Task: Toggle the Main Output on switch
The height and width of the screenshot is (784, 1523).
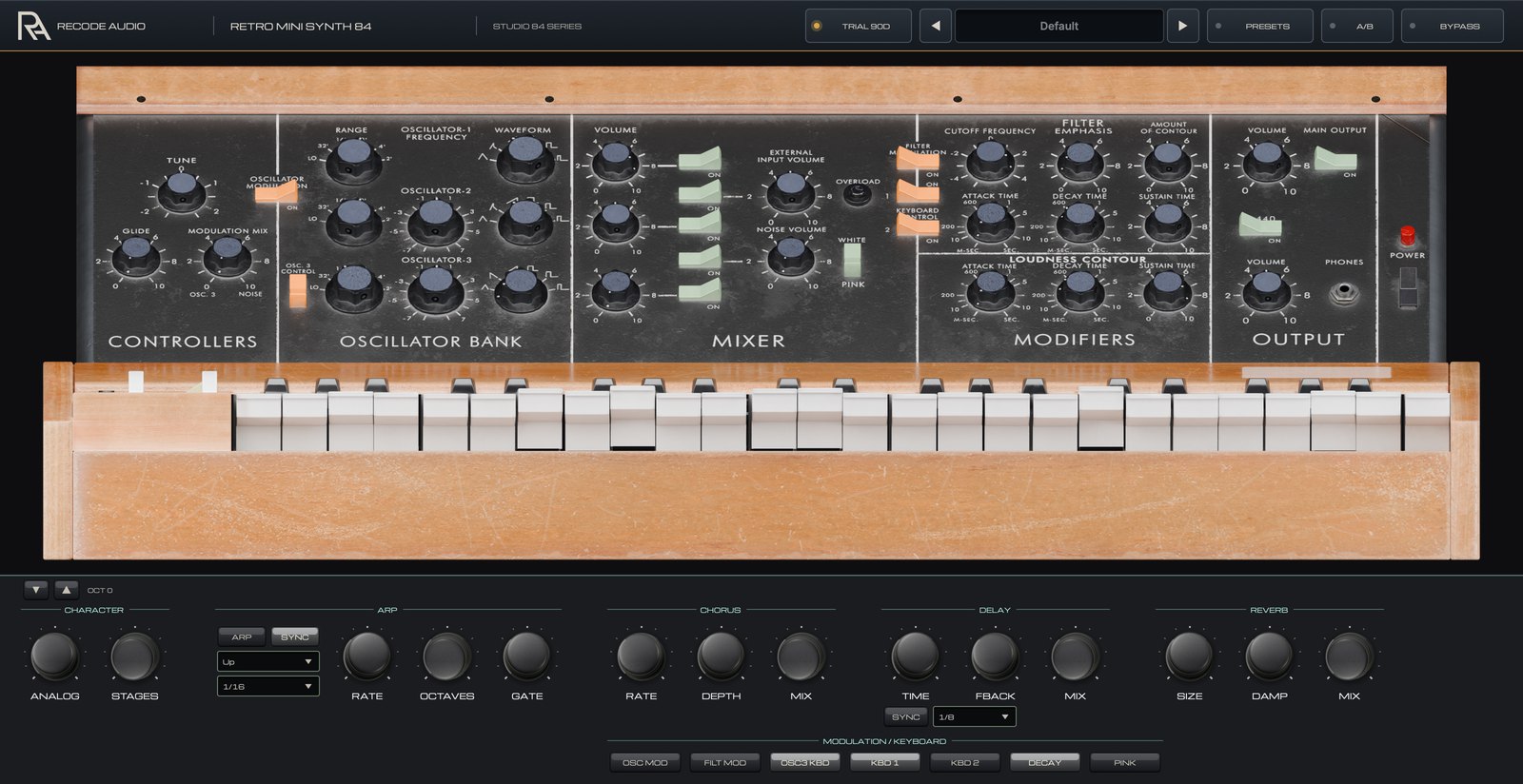Action: [1335, 158]
